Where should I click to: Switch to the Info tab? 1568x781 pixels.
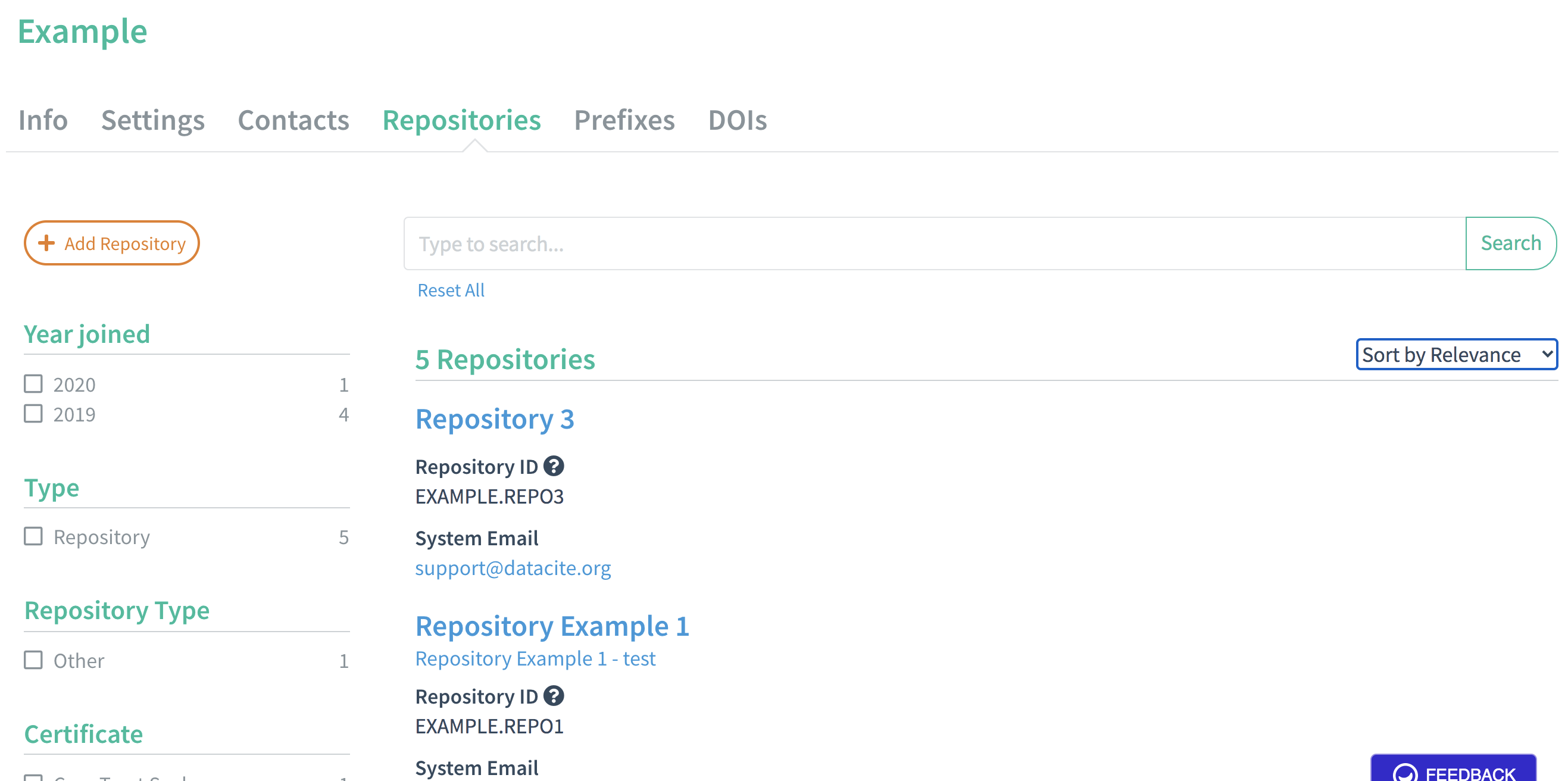tap(43, 120)
